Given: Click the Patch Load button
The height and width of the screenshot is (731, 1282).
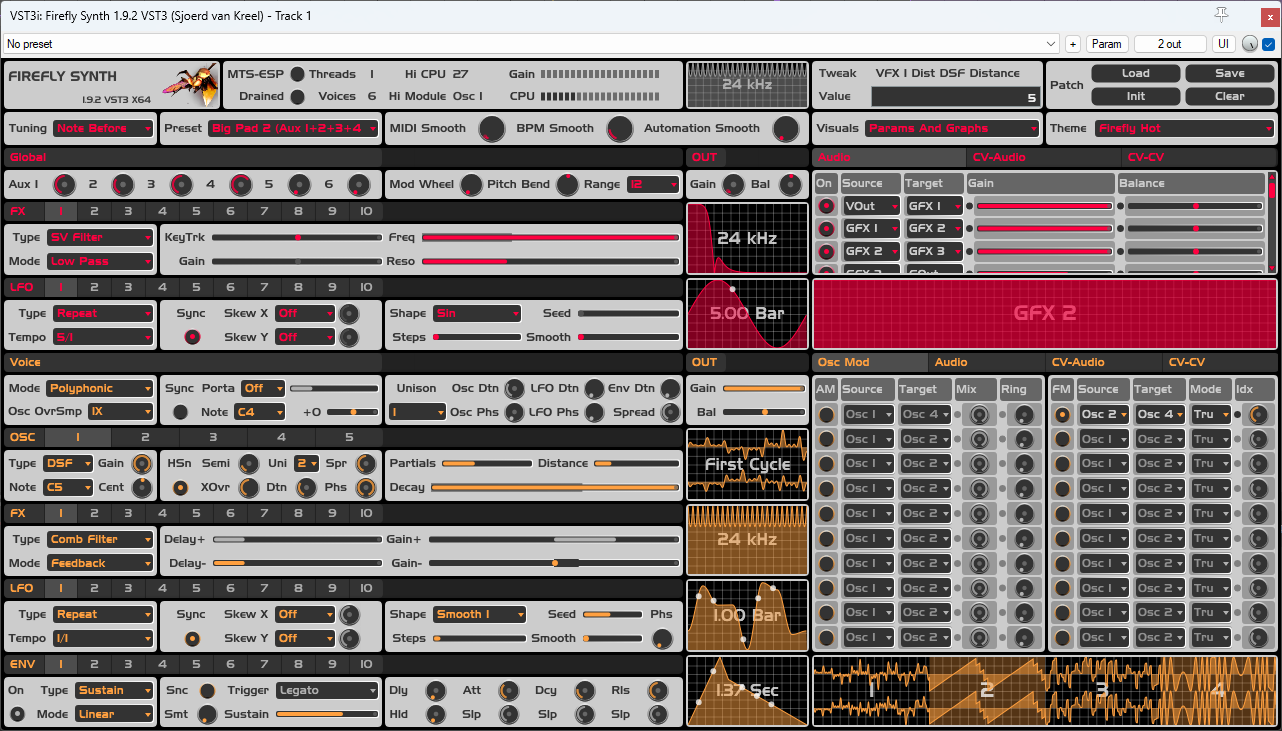Looking at the screenshot, I should 1135,73.
